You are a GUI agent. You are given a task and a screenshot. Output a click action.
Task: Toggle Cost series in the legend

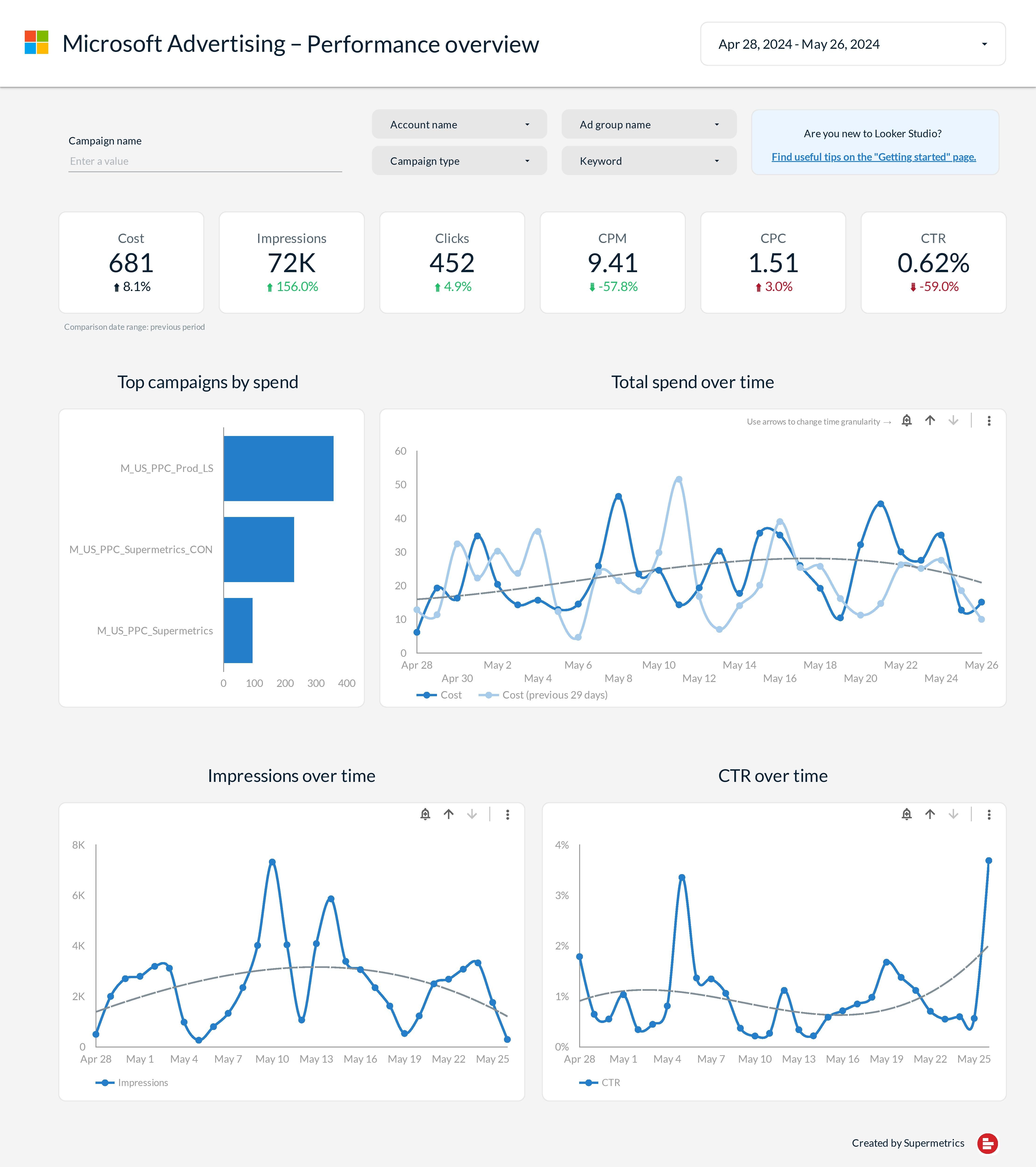click(x=440, y=695)
